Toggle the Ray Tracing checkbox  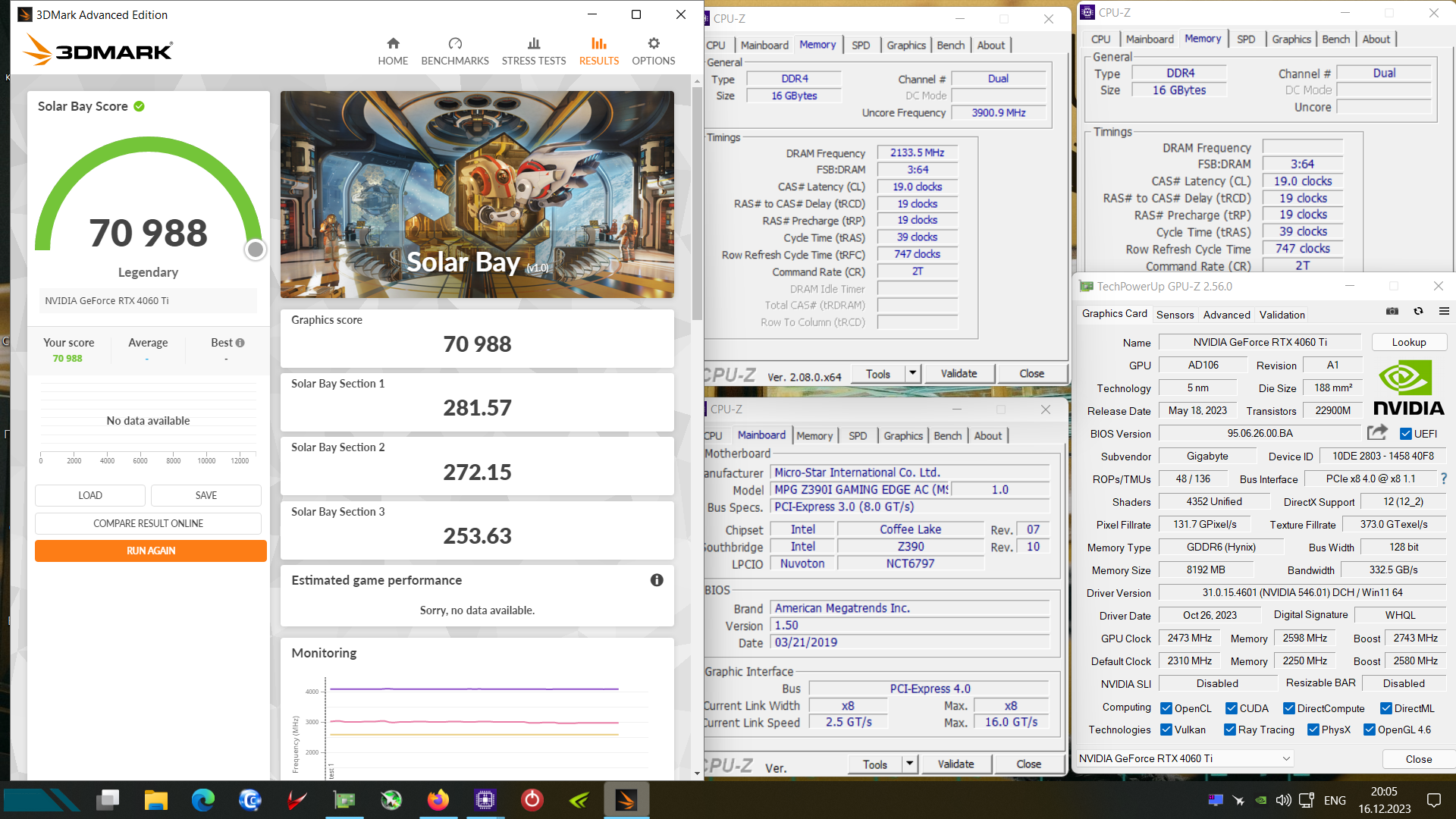(x=1230, y=730)
